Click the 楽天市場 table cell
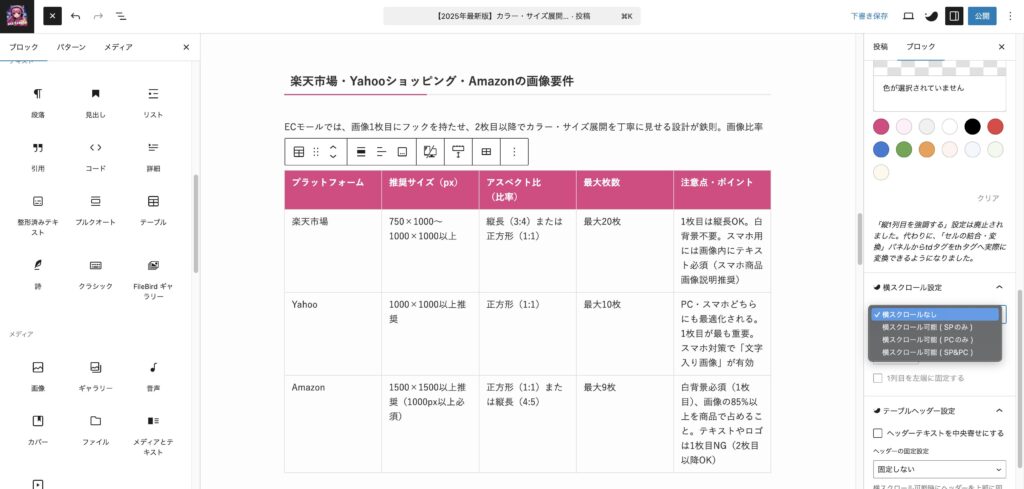Image resolution: width=1024 pixels, height=489 pixels. point(333,251)
